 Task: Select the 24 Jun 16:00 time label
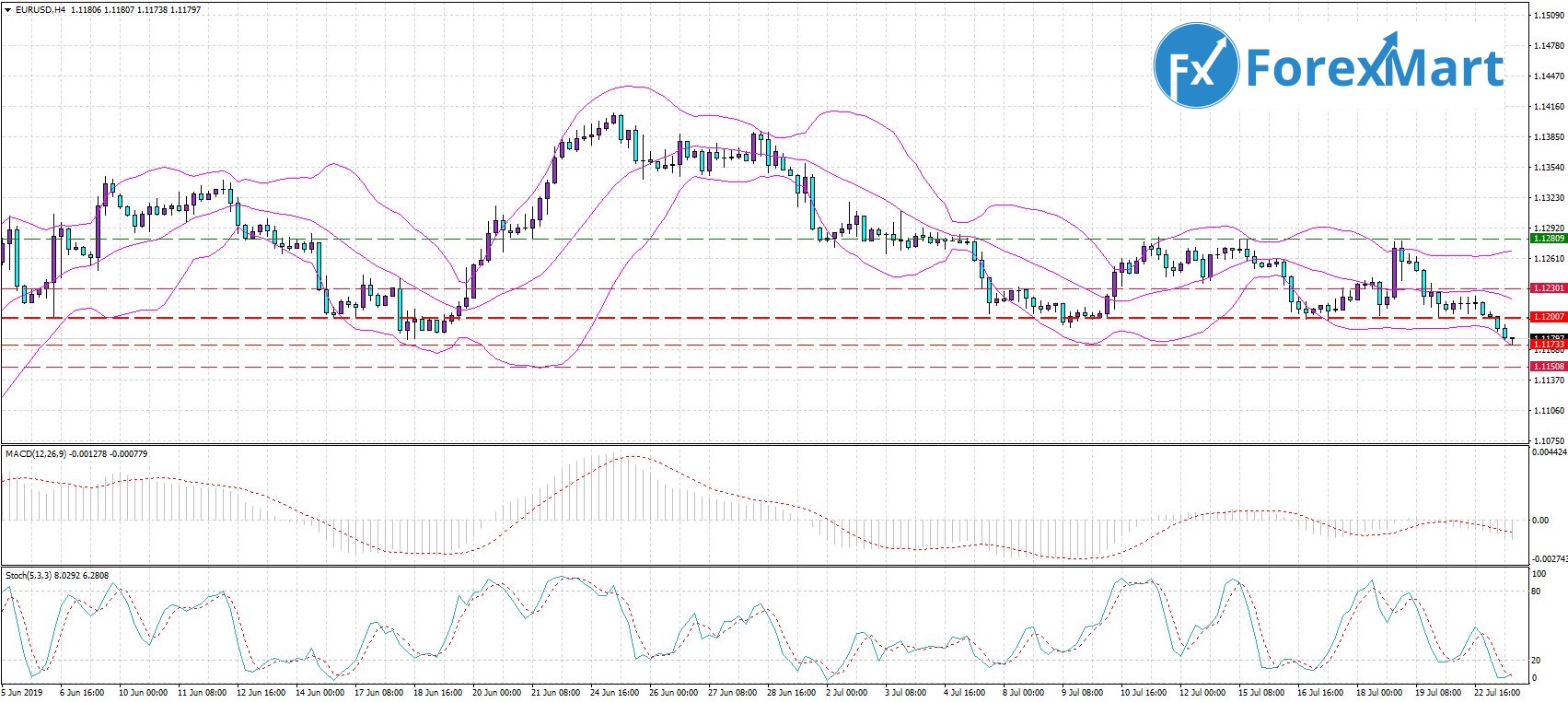pyautogui.click(x=614, y=693)
